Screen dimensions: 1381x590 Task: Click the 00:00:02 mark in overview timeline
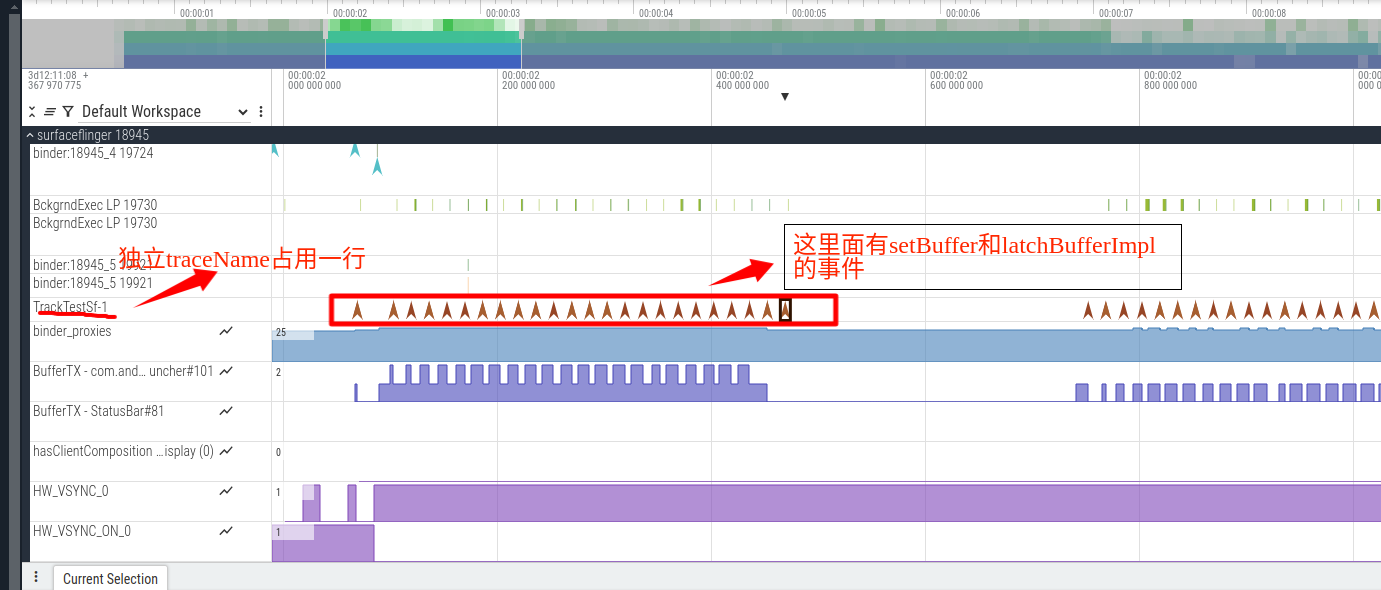(349, 13)
